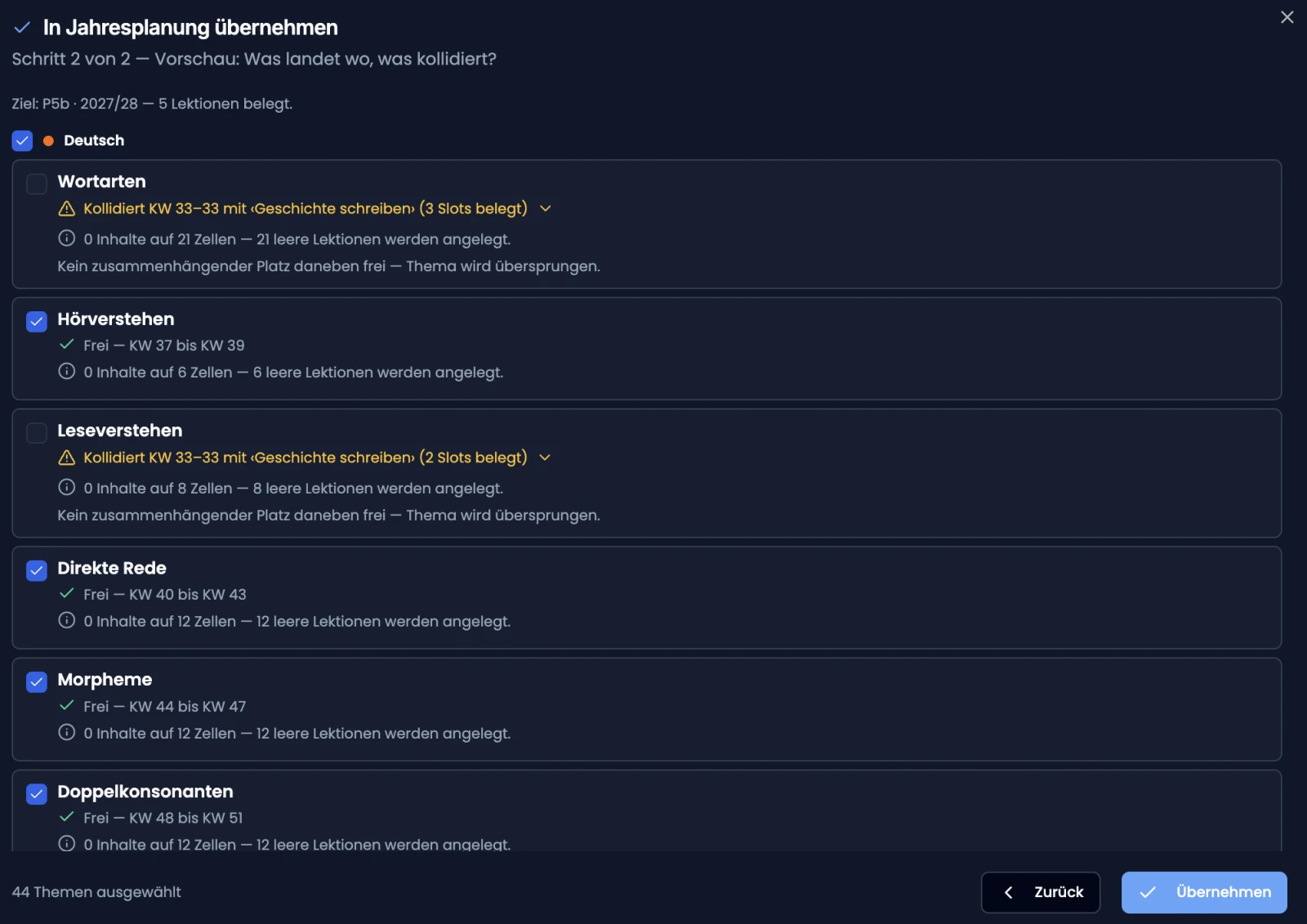Expand Wortarten collision details chevron
The image size is (1307, 924).
coord(546,209)
